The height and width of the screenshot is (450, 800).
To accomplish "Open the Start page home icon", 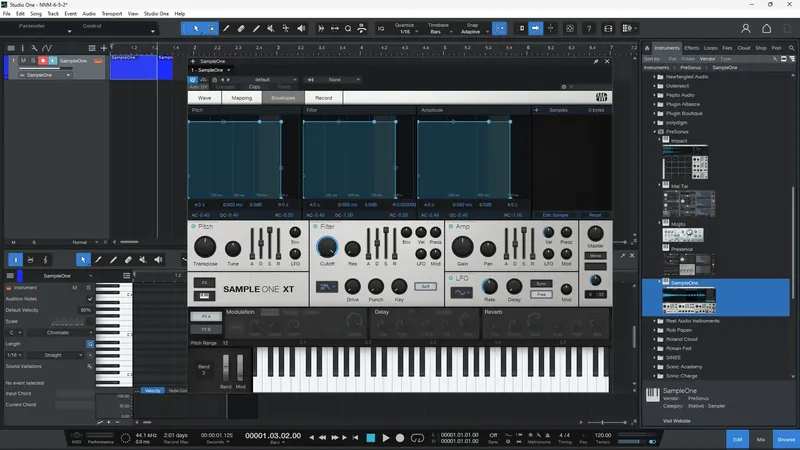I will [x=766, y=29].
